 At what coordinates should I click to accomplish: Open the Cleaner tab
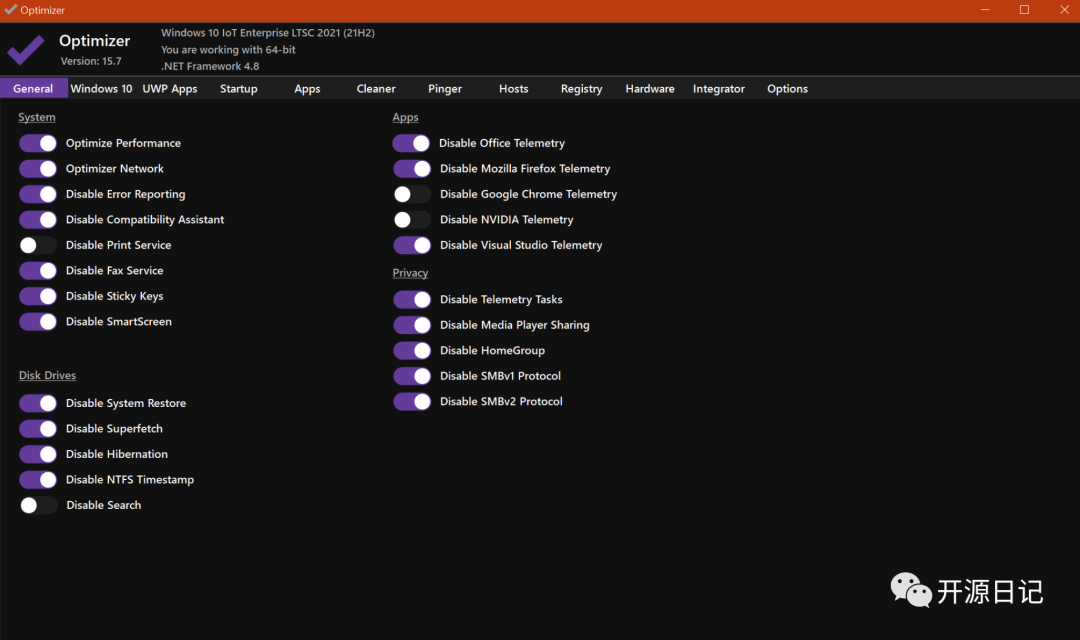pyautogui.click(x=376, y=88)
